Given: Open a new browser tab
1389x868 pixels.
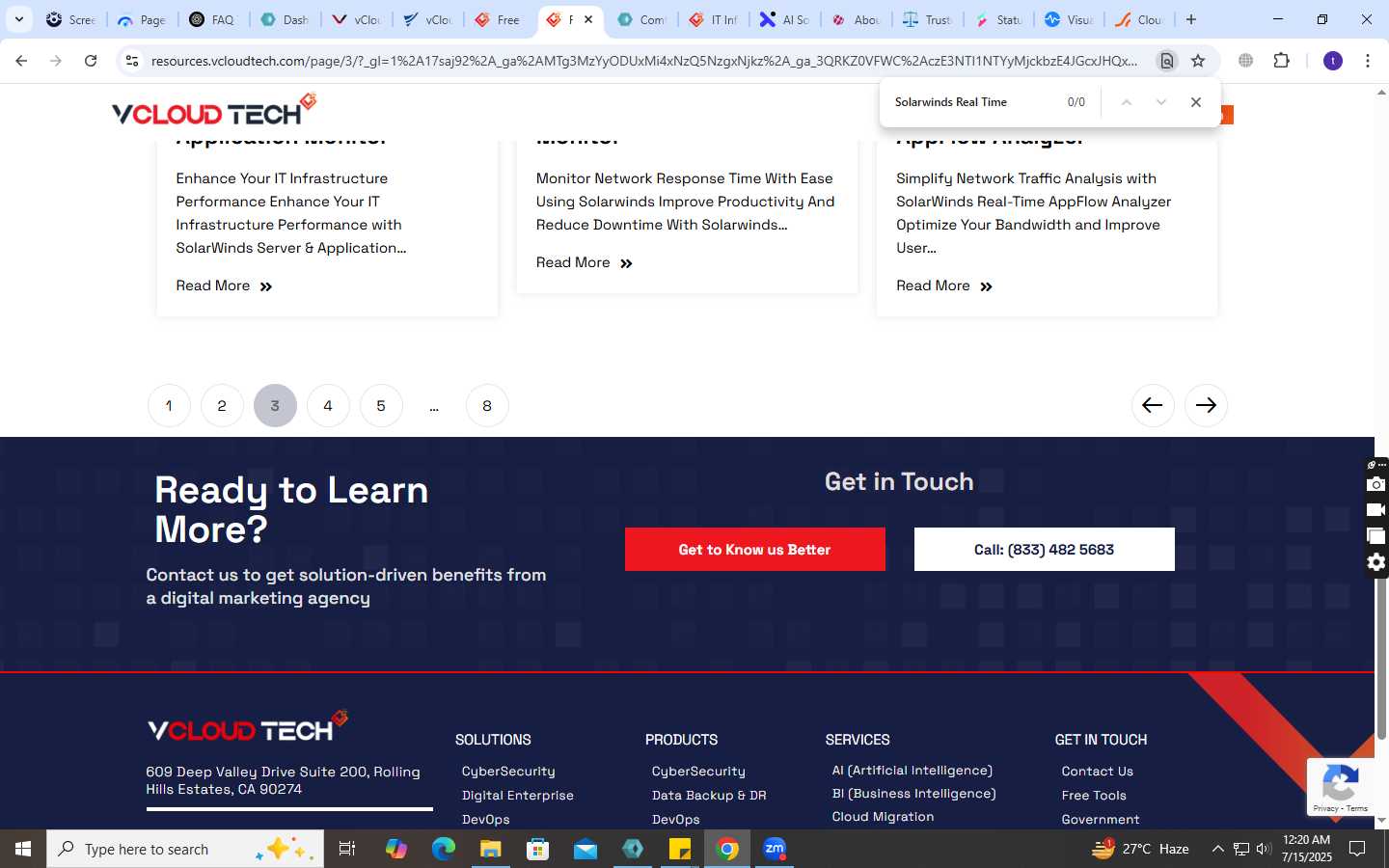Looking at the screenshot, I should point(1191,19).
